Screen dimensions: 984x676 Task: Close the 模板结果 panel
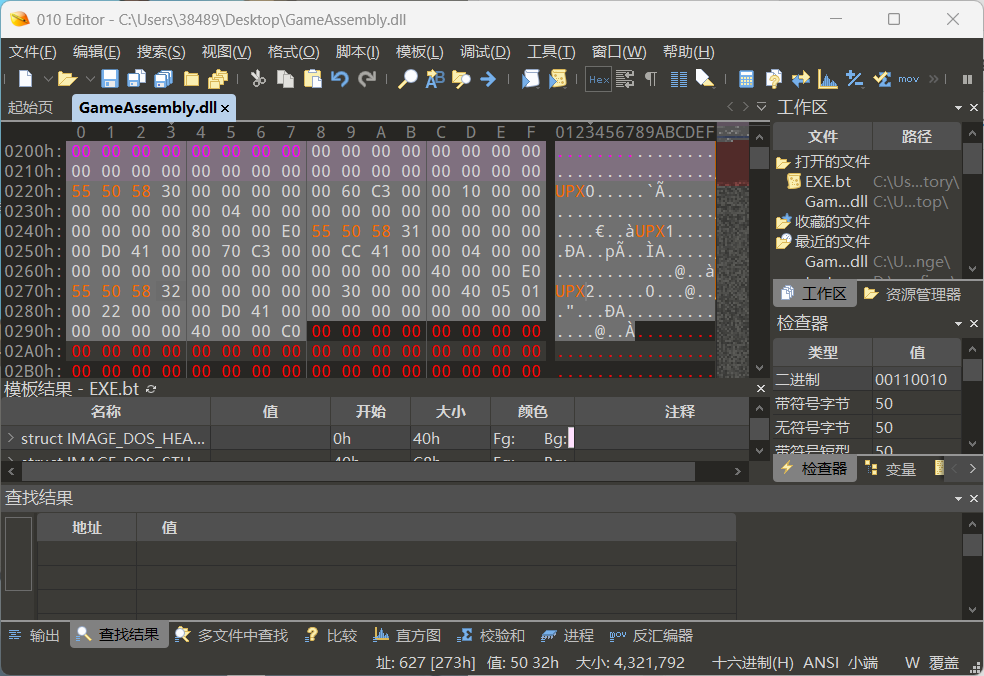click(x=761, y=389)
